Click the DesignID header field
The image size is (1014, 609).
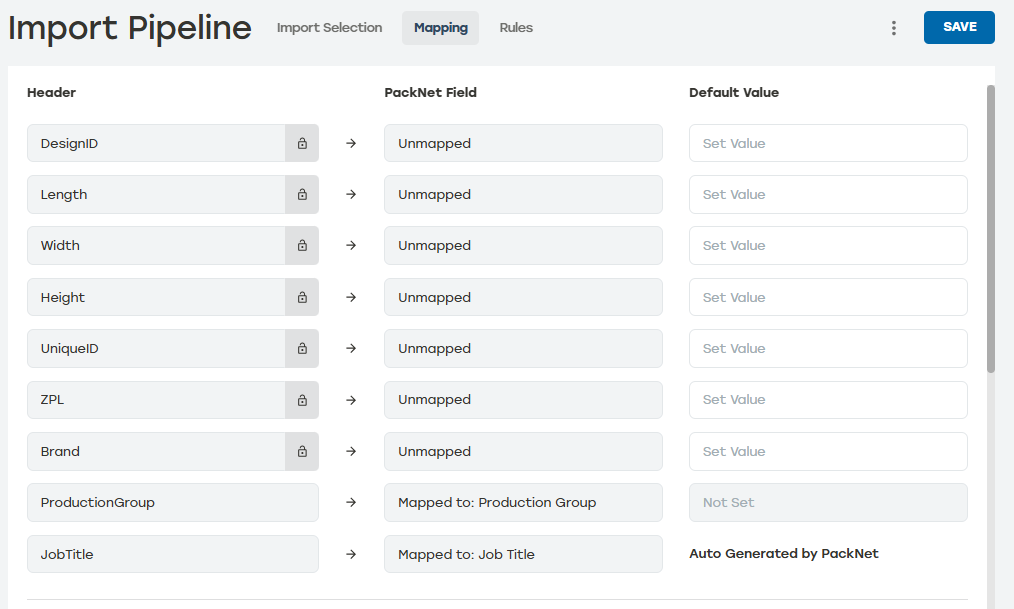tap(156, 143)
